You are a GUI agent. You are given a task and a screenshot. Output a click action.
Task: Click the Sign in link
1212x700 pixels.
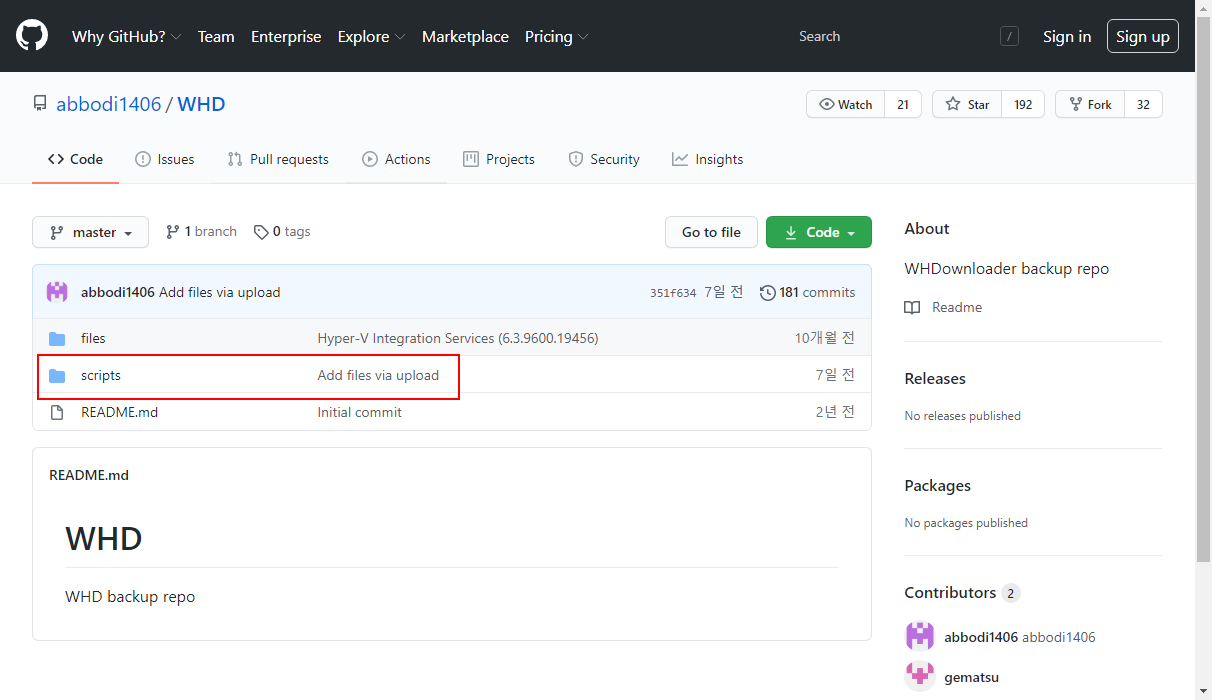tap(1067, 36)
